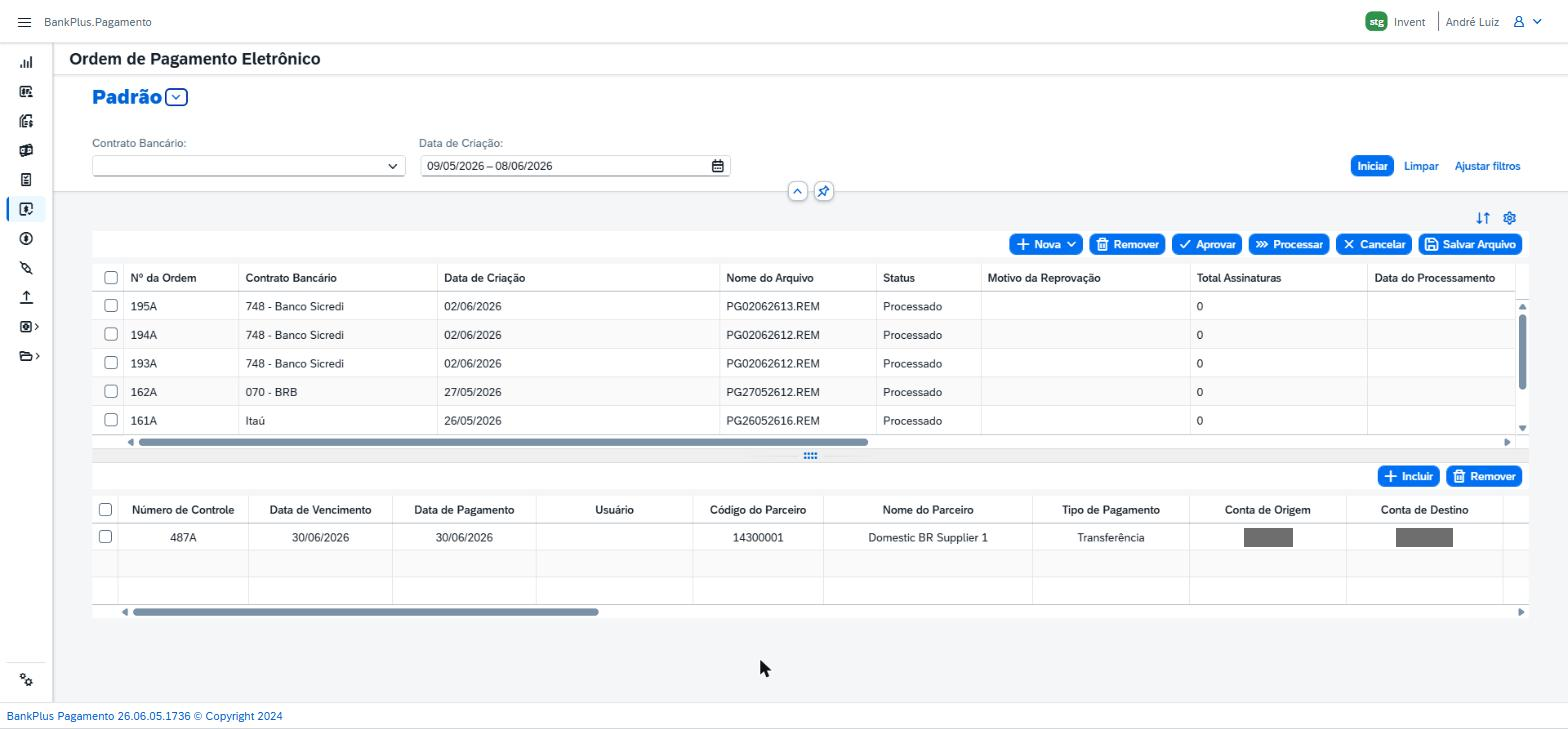Collapse the filter header with chevron
This screenshot has width=1568, height=729.
[797, 191]
